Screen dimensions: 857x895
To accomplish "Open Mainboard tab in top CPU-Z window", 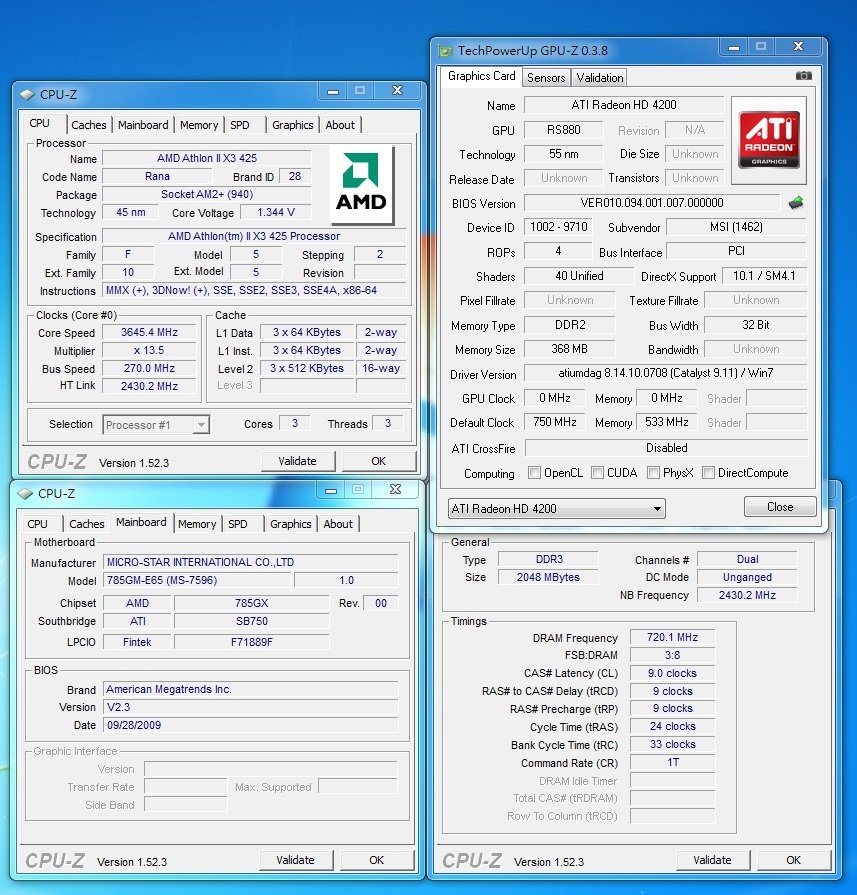I will (143, 125).
